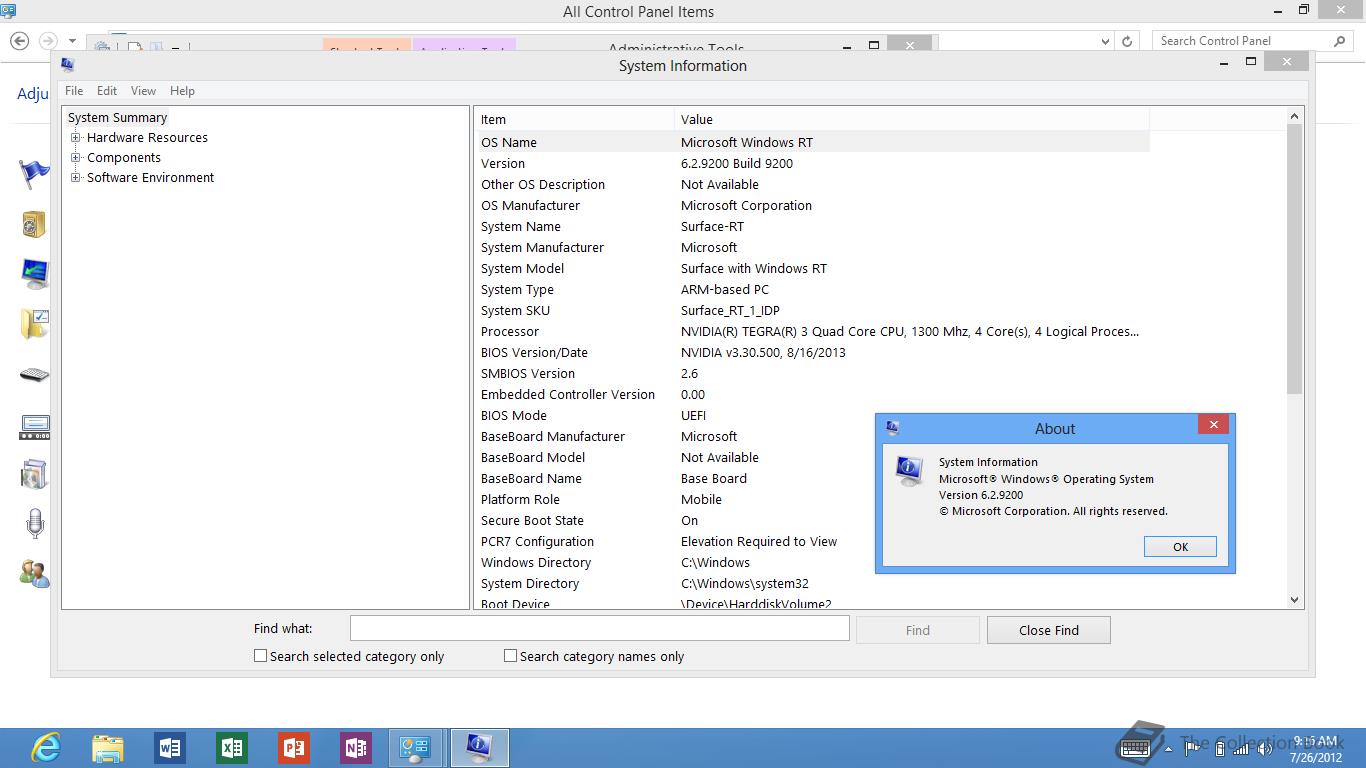Open the Folder Options icon in Control Panel
The image size is (1366, 768).
(34, 324)
